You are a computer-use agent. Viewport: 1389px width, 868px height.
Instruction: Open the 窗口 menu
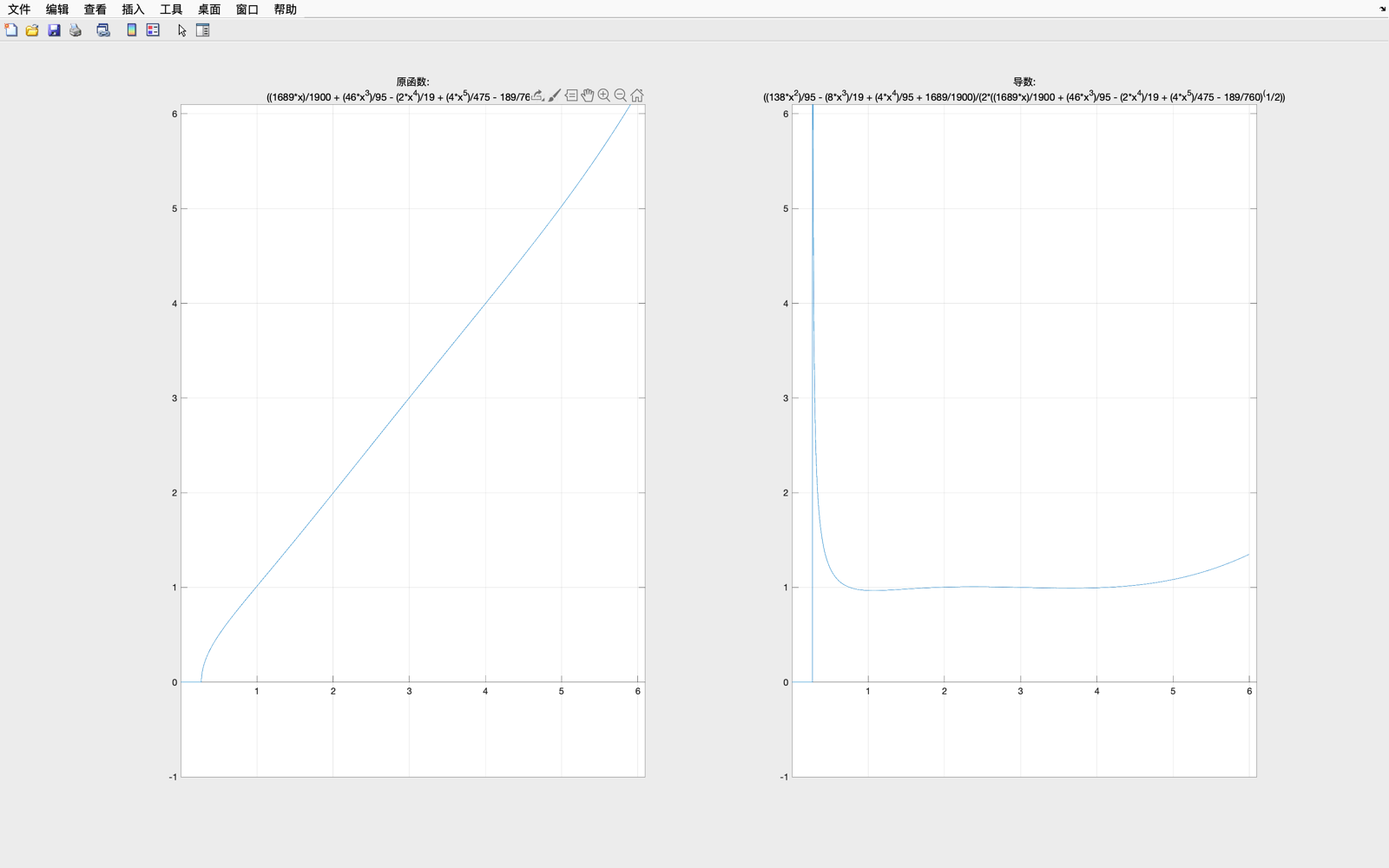point(247,10)
